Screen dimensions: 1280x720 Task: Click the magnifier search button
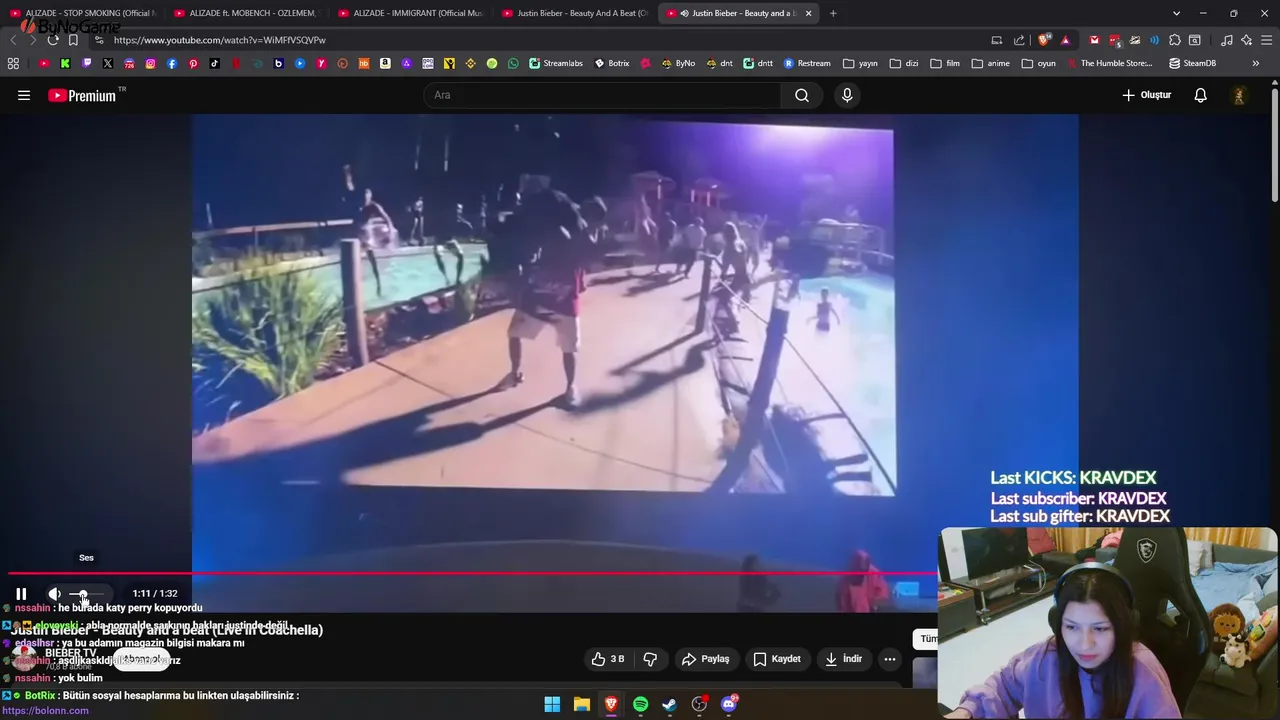[802, 95]
